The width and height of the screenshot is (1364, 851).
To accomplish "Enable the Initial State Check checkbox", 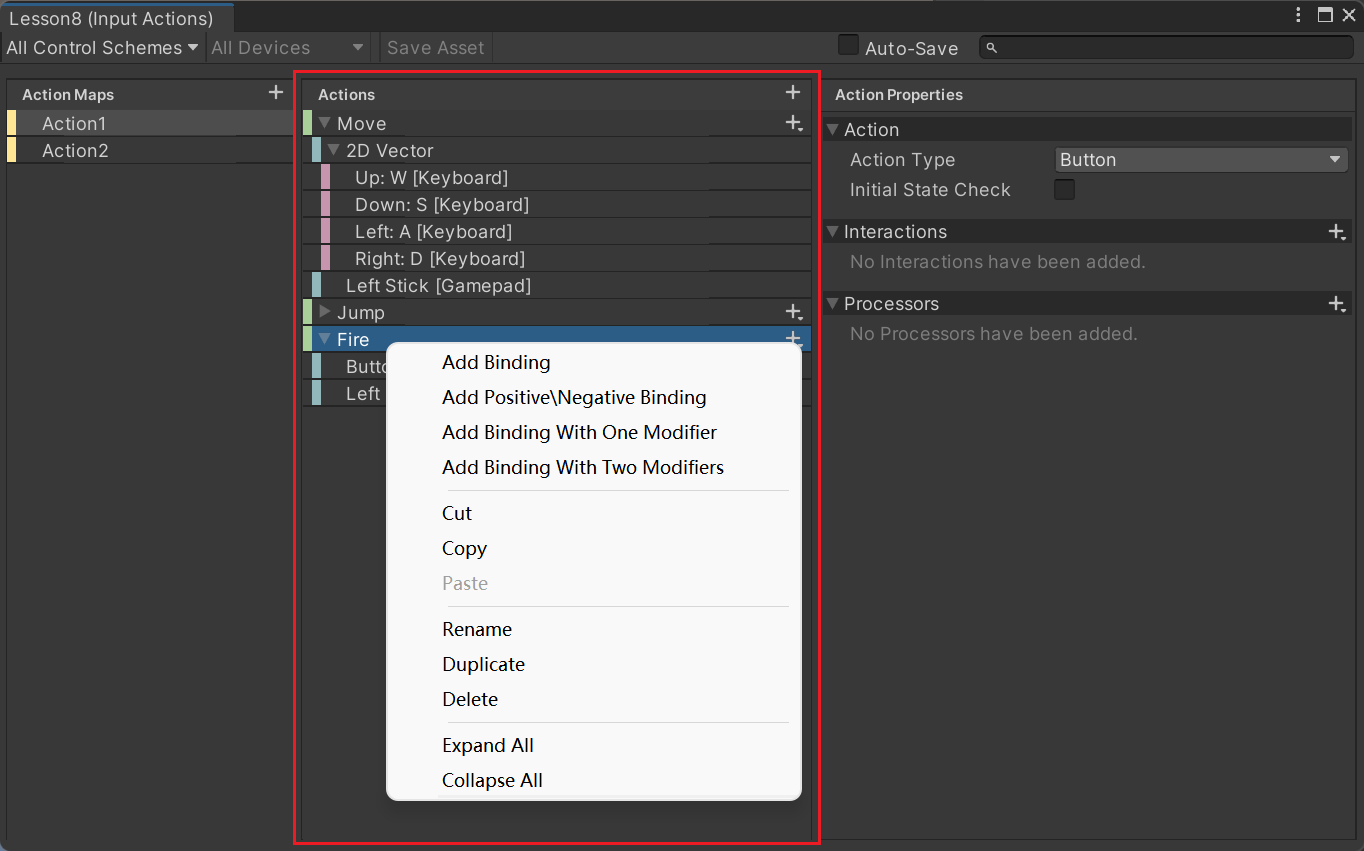I will pos(1064,189).
